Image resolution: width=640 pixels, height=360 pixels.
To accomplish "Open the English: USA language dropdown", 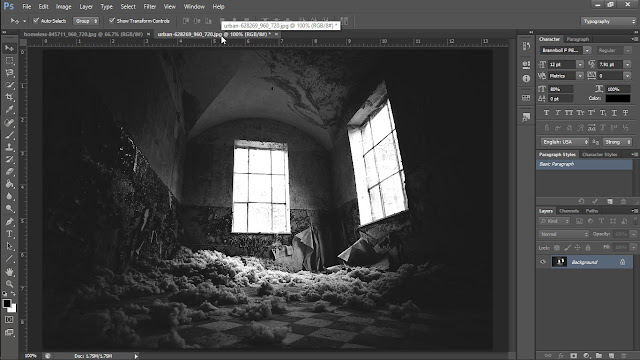I will tap(565, 142).
